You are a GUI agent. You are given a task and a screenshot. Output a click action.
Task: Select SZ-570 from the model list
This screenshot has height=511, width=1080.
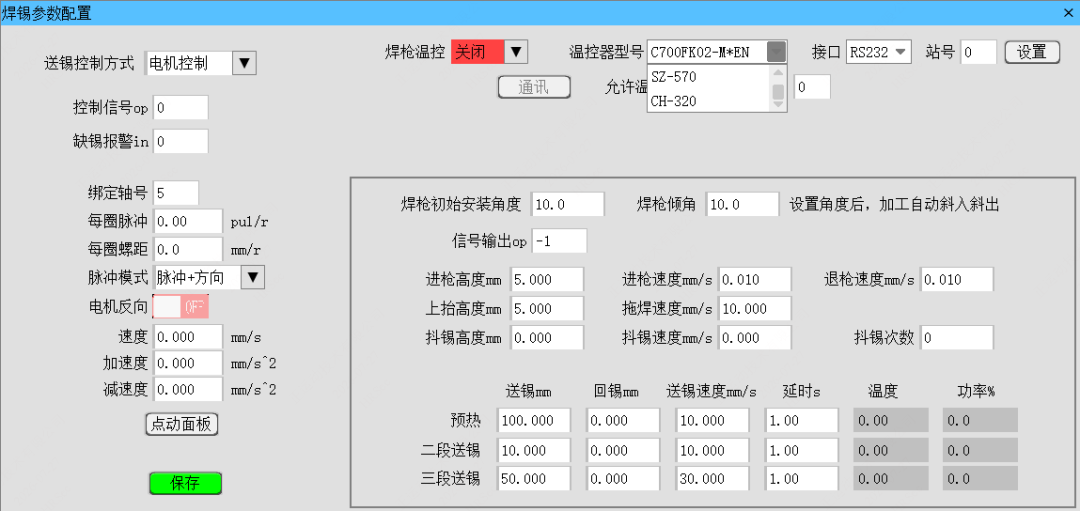708,76
